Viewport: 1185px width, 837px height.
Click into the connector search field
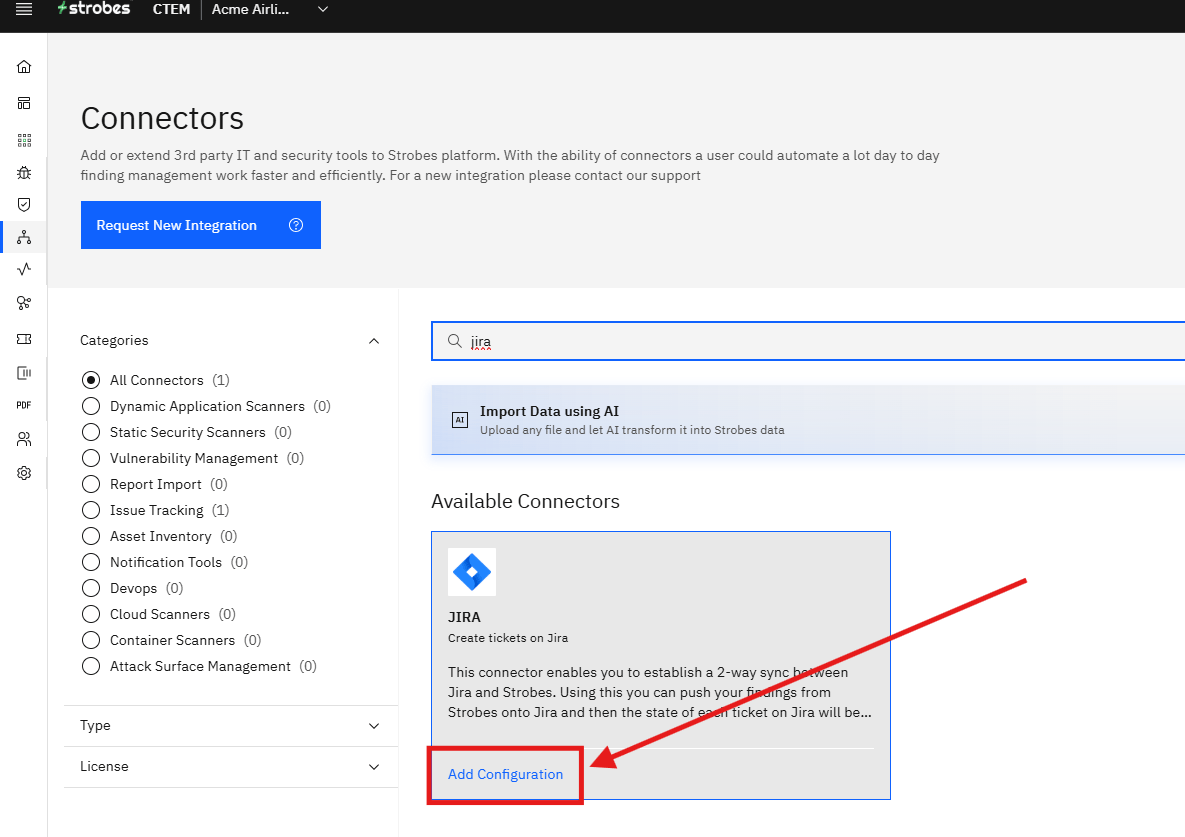click(x=808, y=341)
